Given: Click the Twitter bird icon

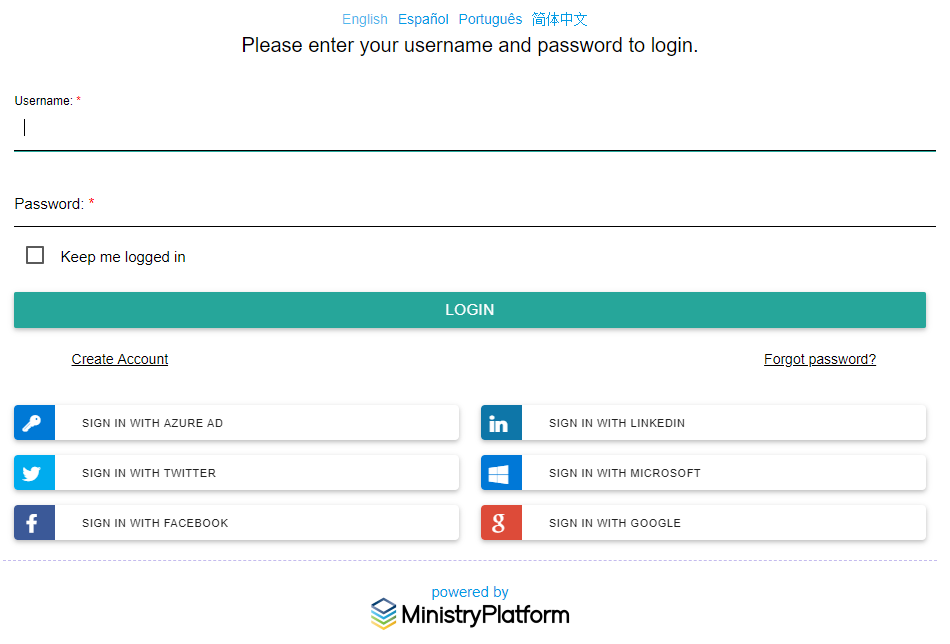Looking at the screenshot, I should (34, 472).
